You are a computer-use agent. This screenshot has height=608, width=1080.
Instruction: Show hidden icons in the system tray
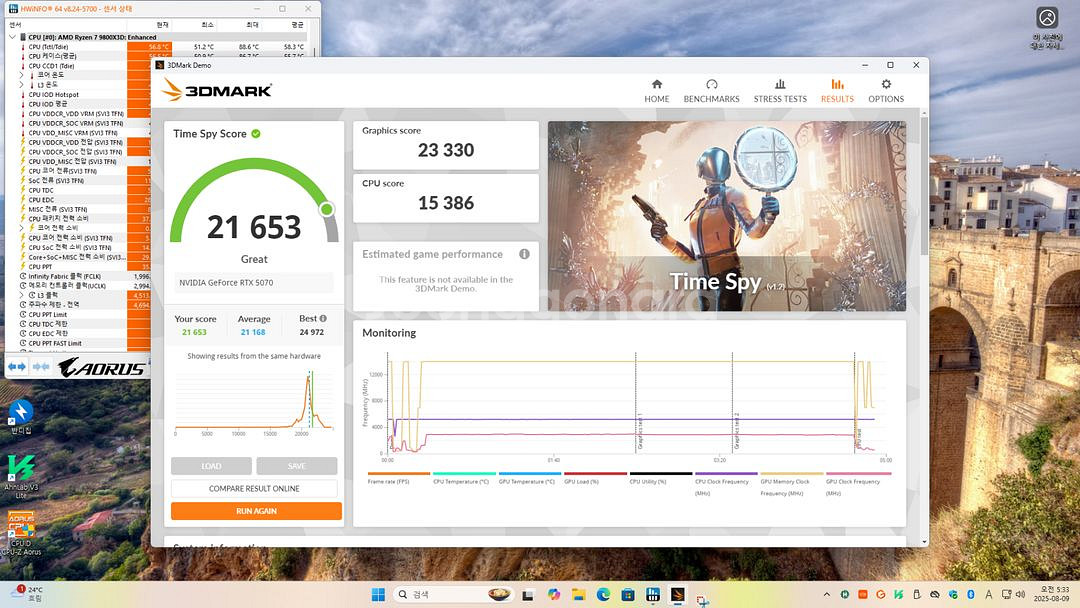(826, 594)
